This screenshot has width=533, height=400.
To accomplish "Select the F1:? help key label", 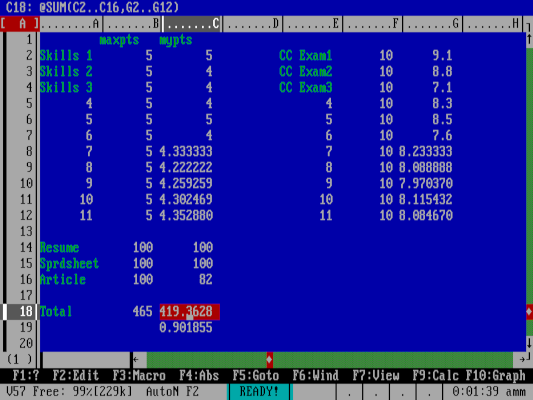I will [25, 376].
